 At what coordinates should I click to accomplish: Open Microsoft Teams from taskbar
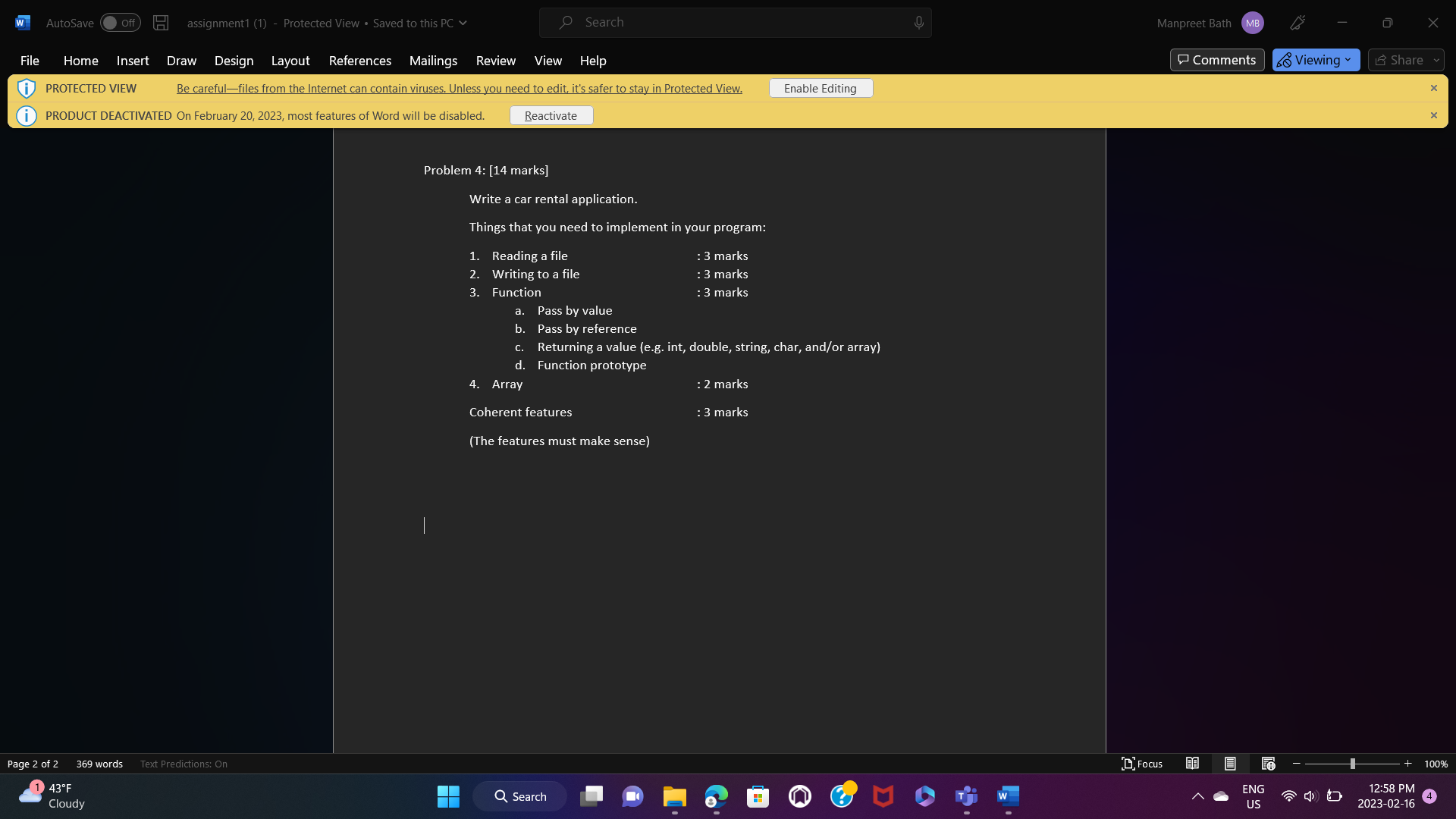[x=966, y=796]
